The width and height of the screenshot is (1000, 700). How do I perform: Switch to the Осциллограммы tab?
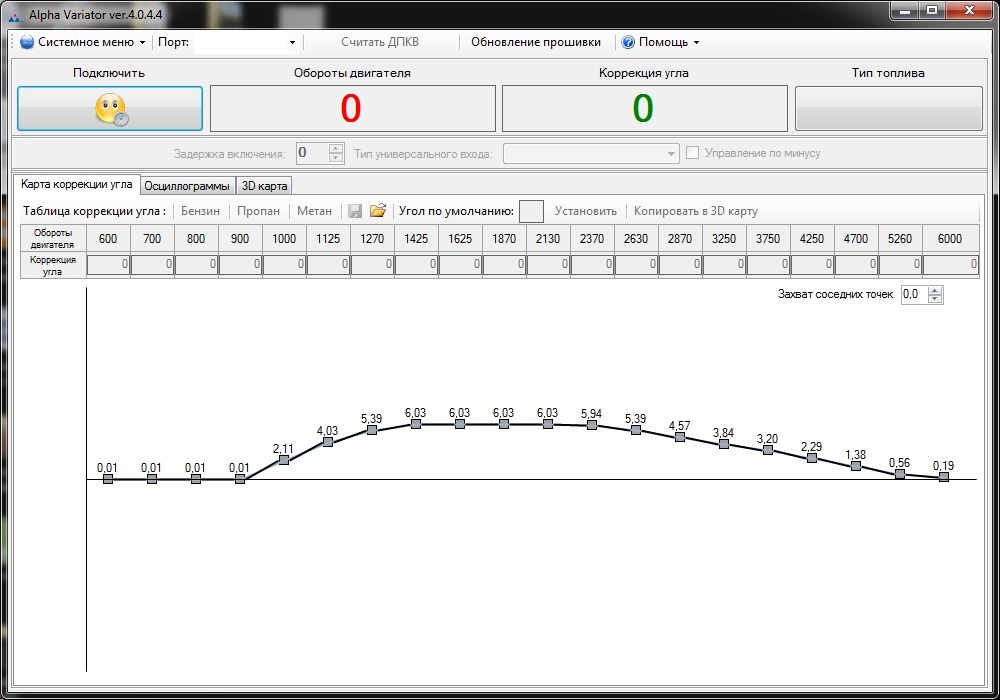pos(187,185)
